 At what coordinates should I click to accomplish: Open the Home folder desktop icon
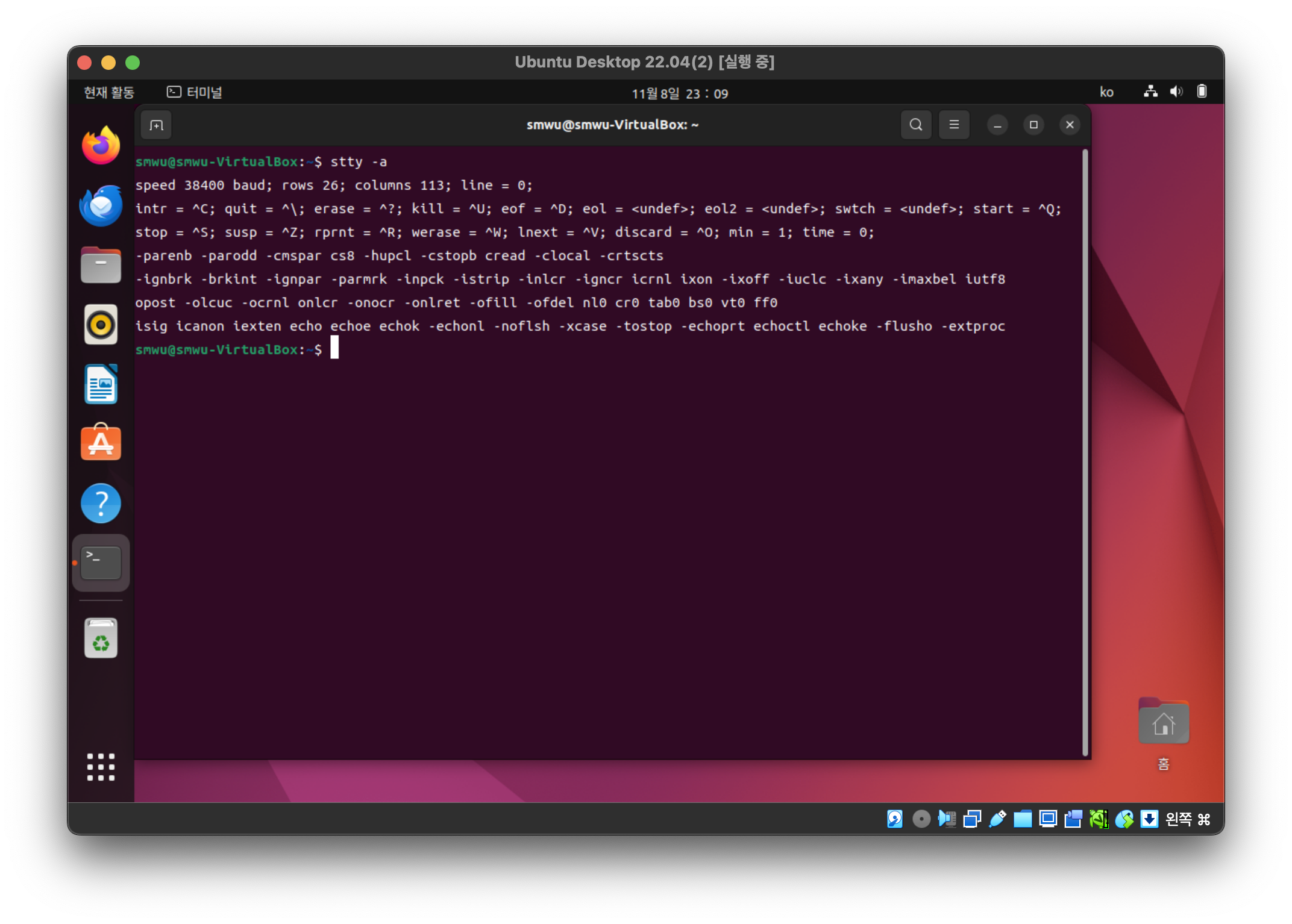(1164, 733)
